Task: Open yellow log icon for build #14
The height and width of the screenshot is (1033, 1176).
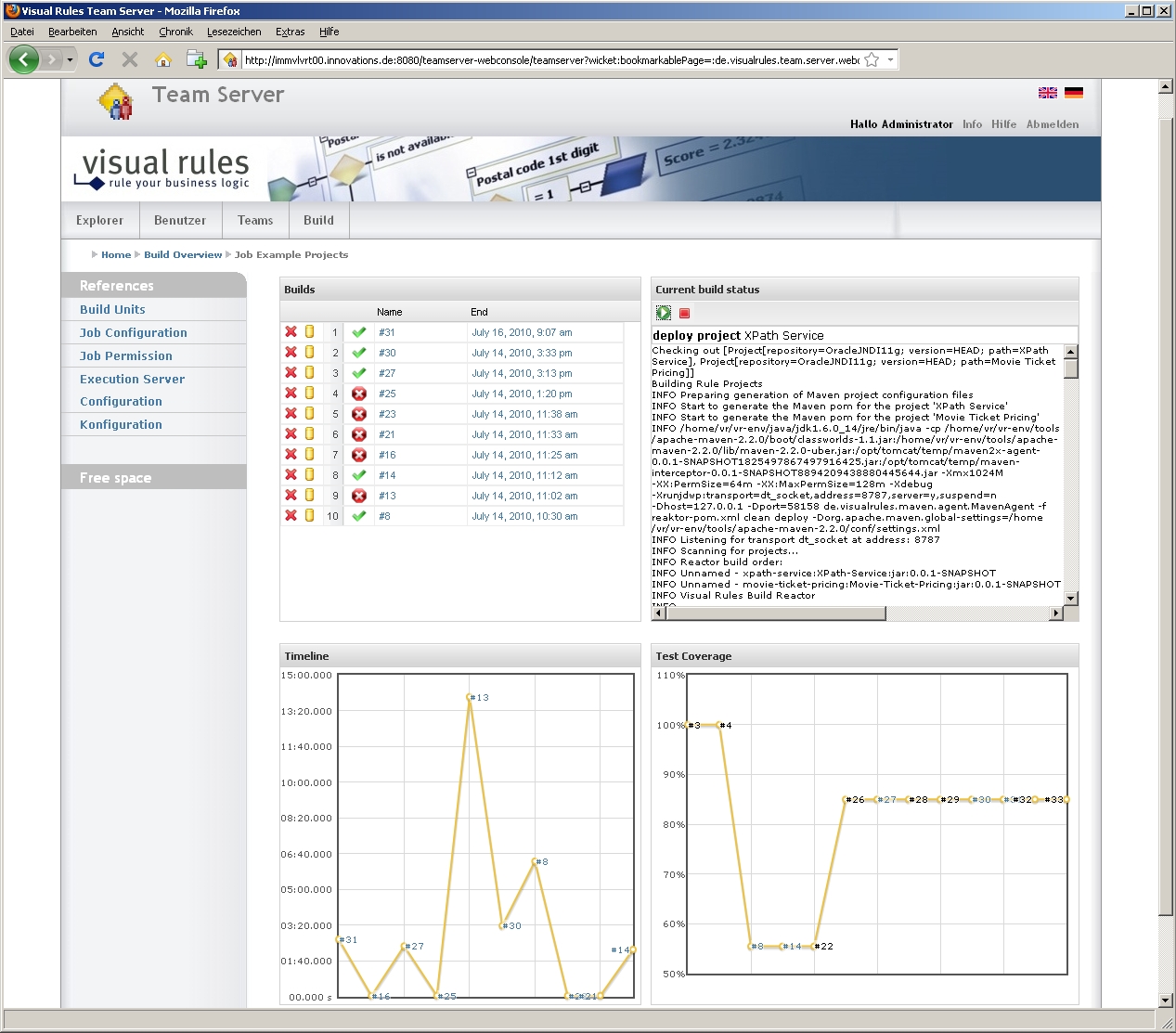Action: pyautogui.click(x=310, y=474)
